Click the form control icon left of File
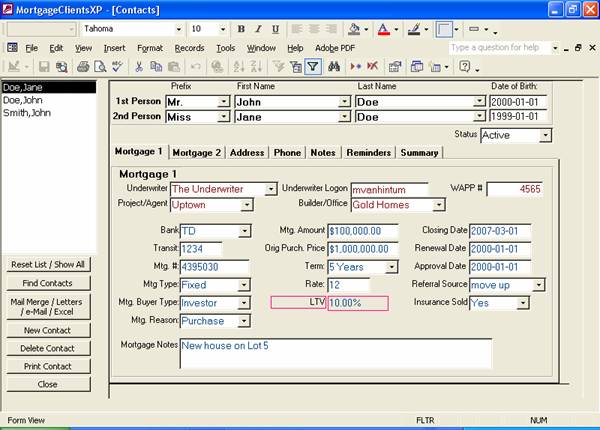The height and width of the screenshot is (430, 600). 12,47
